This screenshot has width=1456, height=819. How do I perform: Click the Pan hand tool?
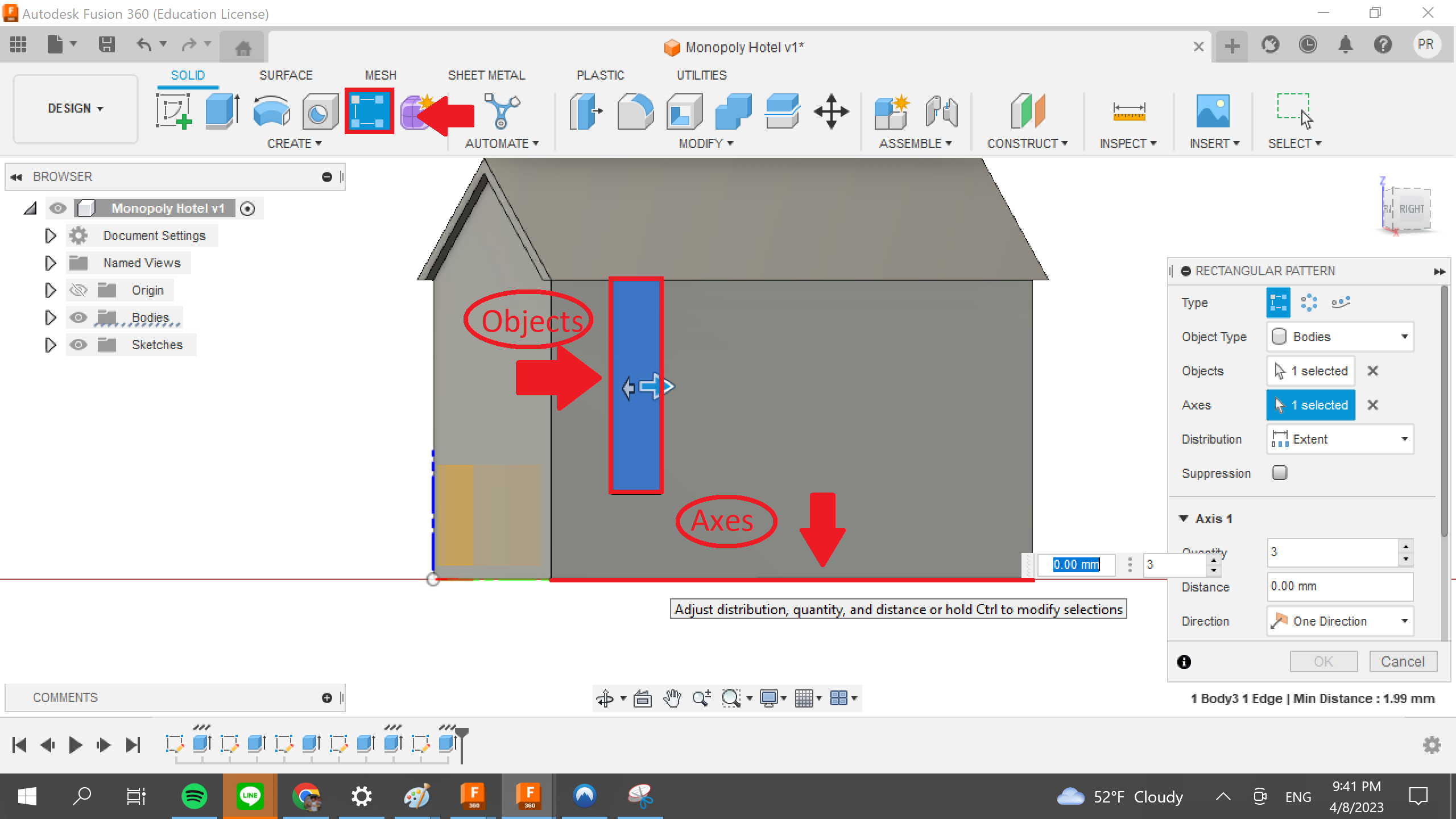(672, 698)
